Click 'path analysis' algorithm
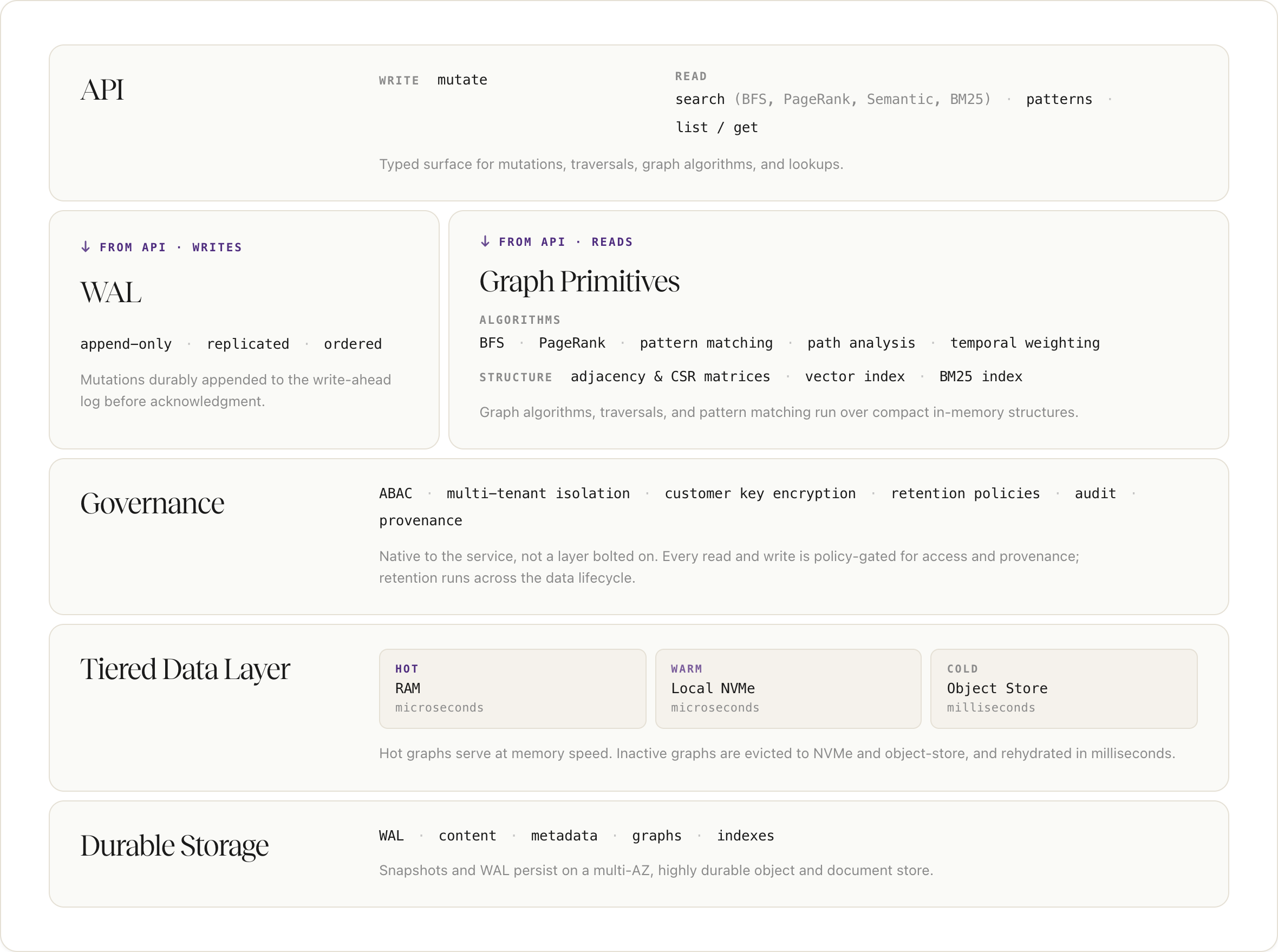1278x952 pixels. click(x=861, y=343)
